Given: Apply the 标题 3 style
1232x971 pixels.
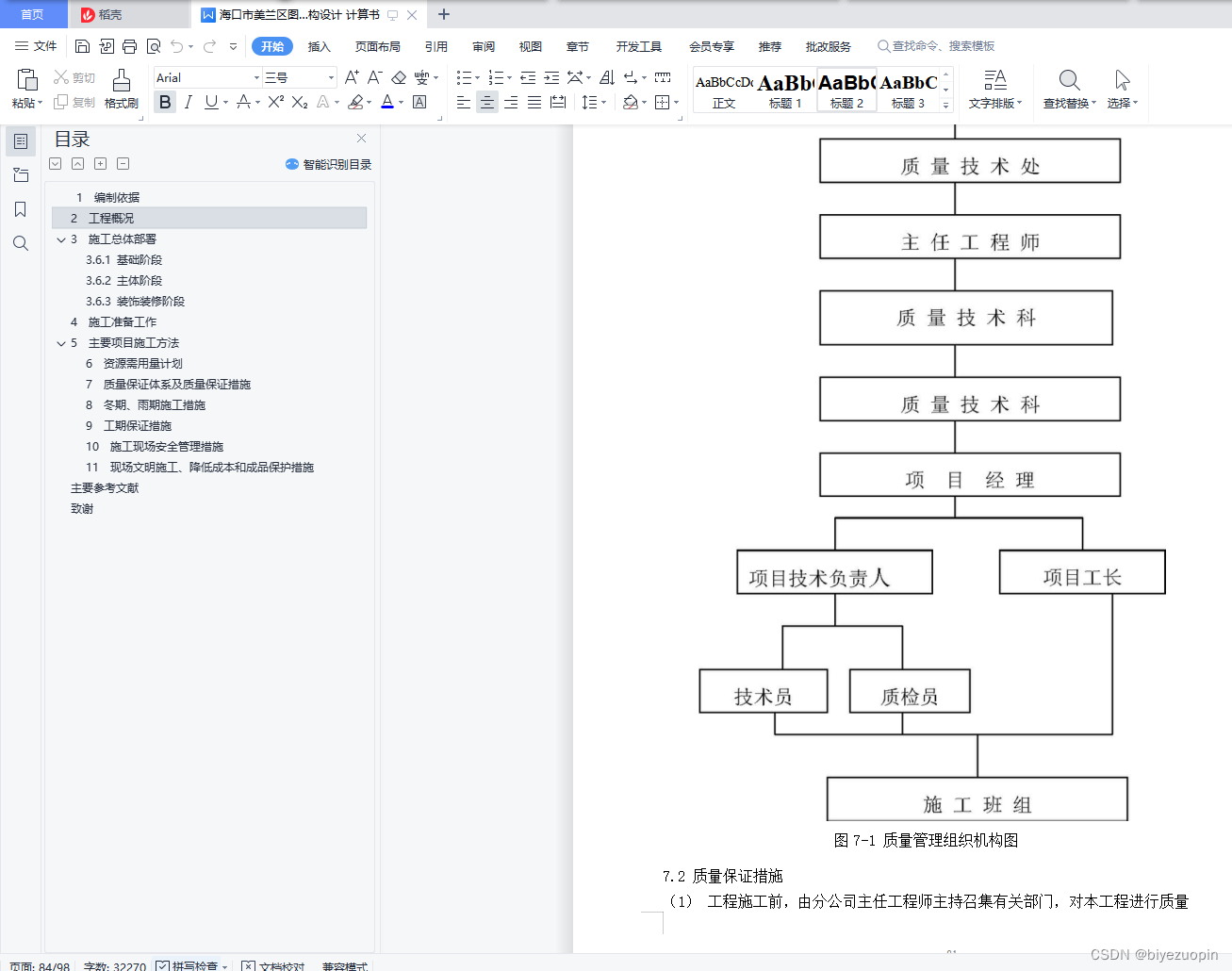Looking at the screenshot, I should pos(909,91).
